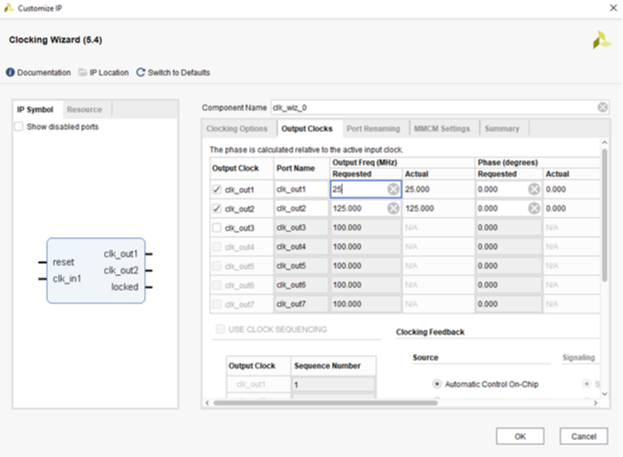The image size is (623, 457).
Task: Click the clk_out1 actual frequency 25.000
Action: [x=418, y=189]
